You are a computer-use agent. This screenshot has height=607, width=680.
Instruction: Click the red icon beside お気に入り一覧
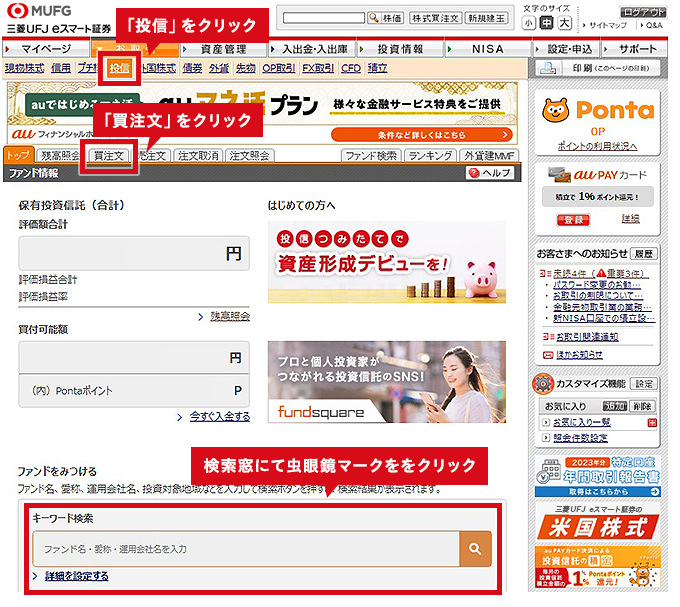pos(652,422)
